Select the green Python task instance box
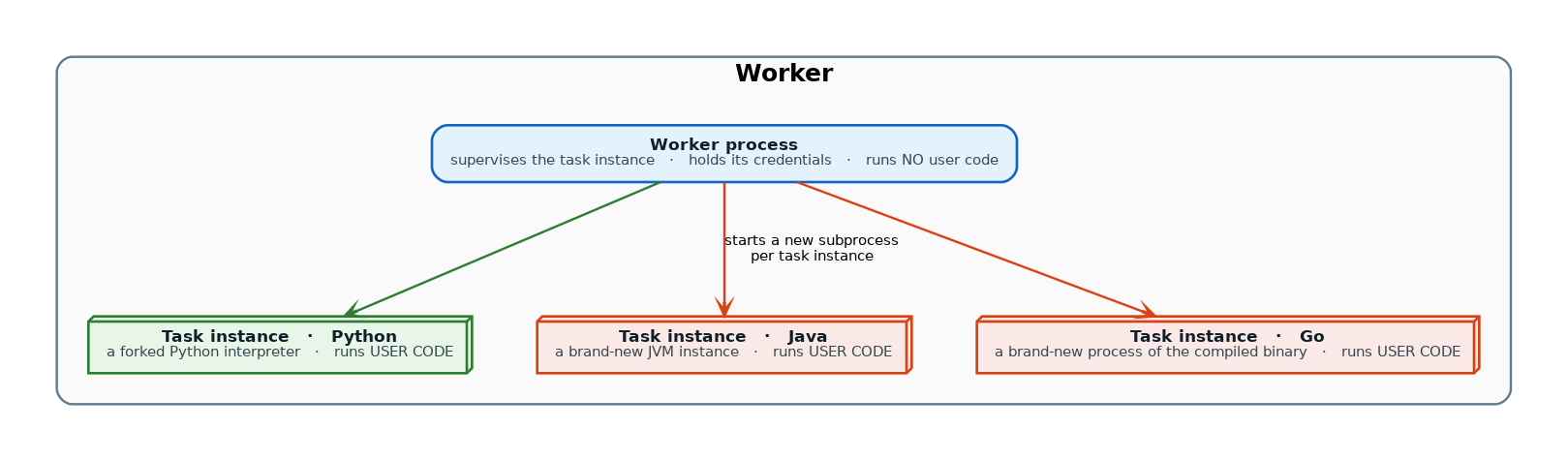 click(x=280, y=345)
